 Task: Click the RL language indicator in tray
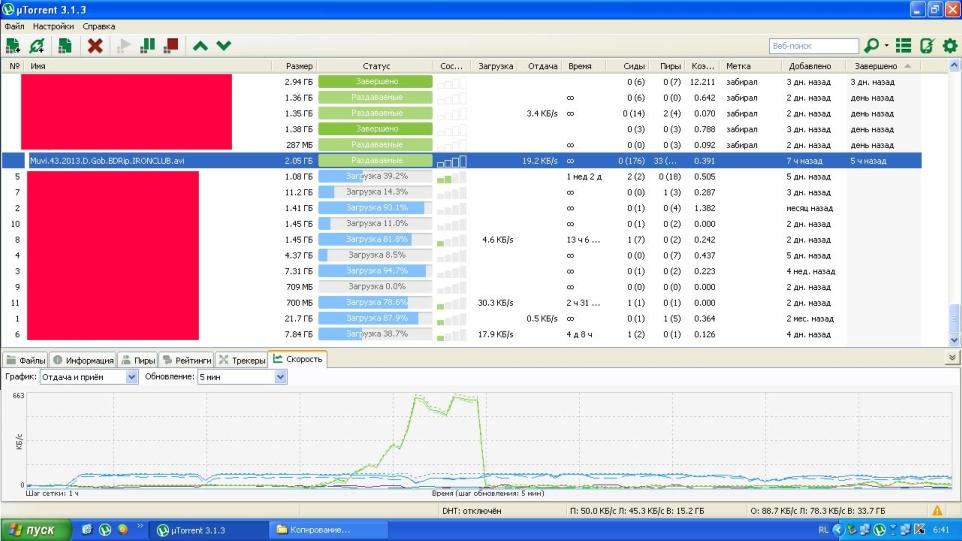point(823,530)
